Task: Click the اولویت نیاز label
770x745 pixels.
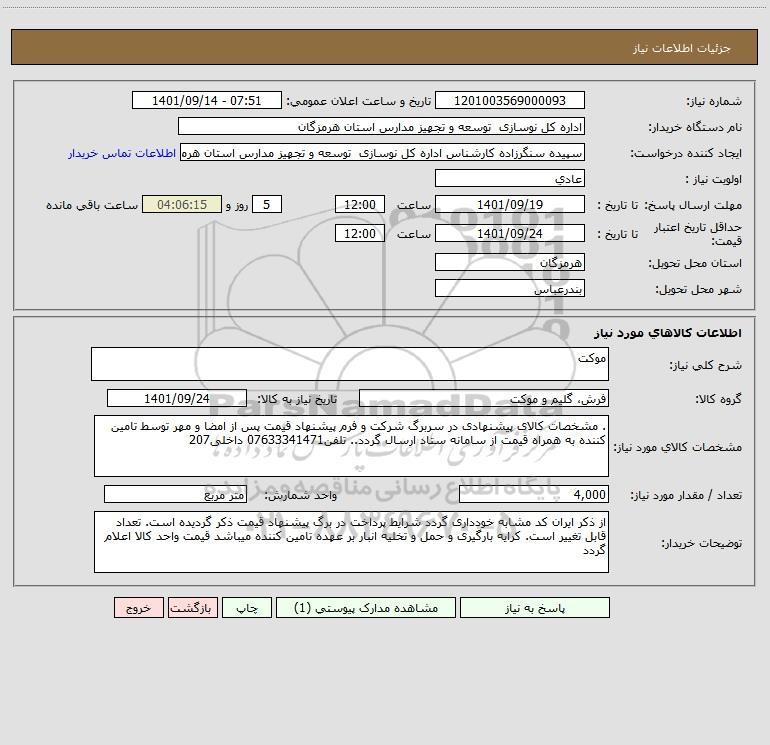Action: pos(714,180)
